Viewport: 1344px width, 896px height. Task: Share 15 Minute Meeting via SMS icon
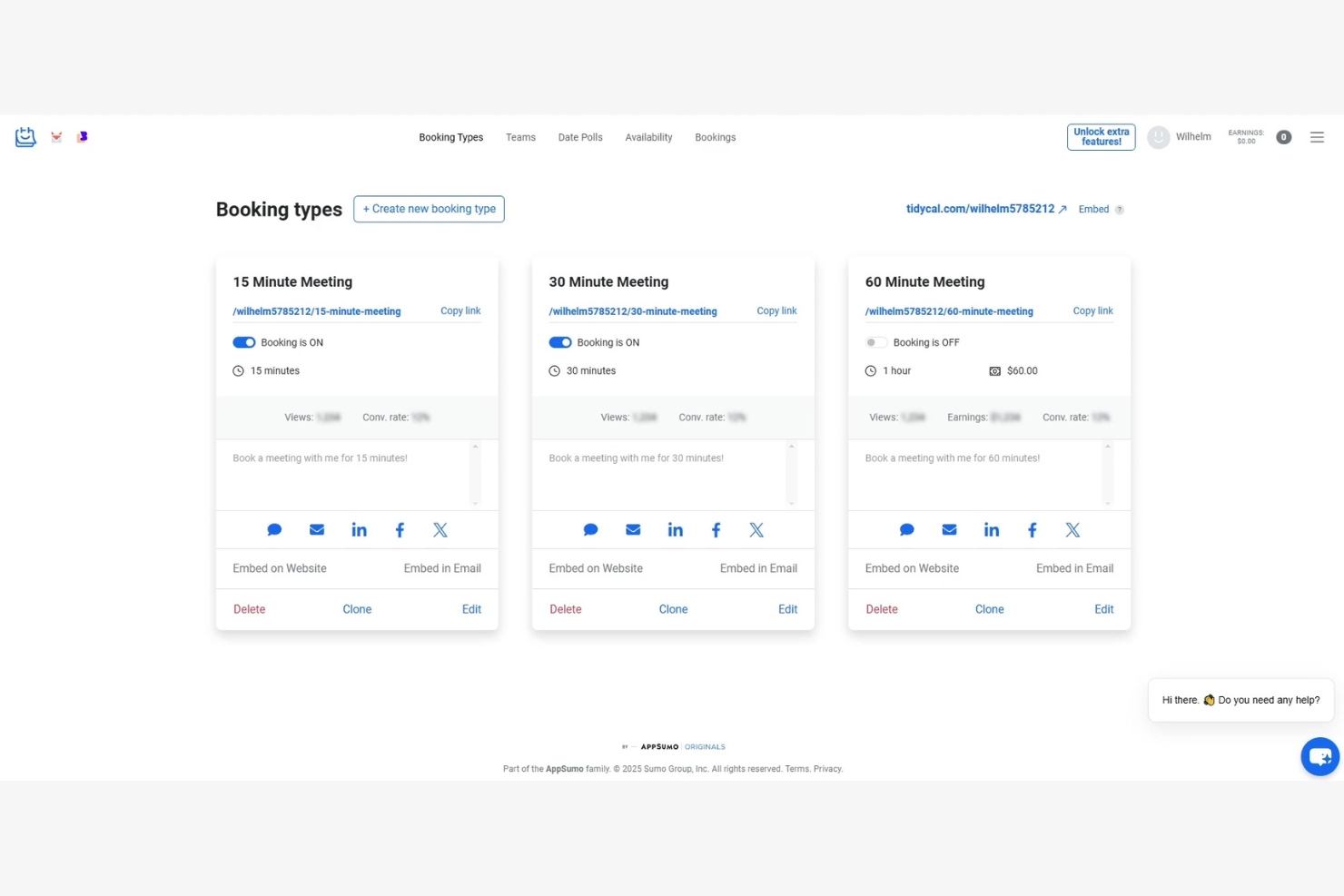click(274, 529)
